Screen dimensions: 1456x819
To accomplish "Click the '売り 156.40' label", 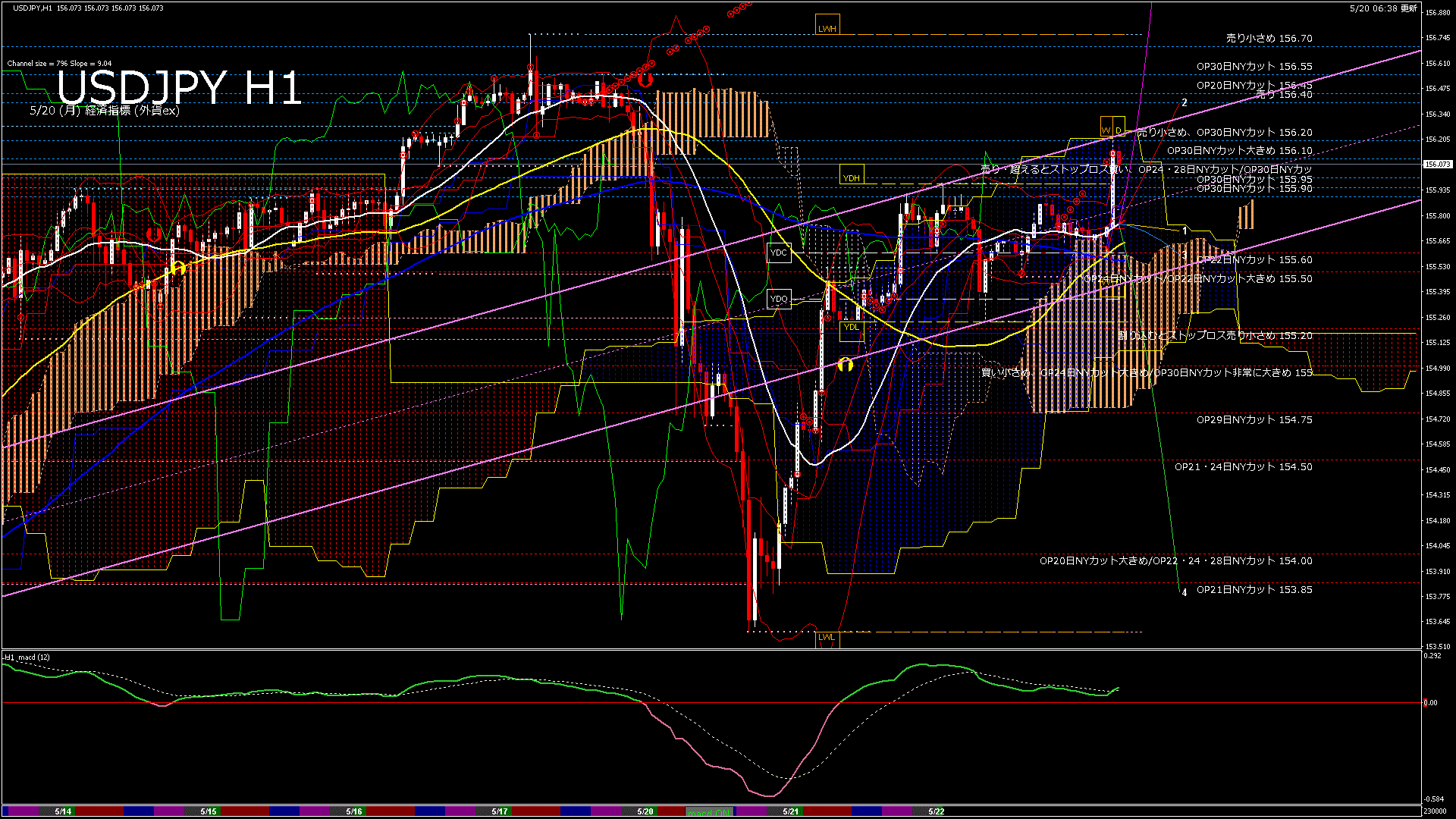I will pos(1285,95).
